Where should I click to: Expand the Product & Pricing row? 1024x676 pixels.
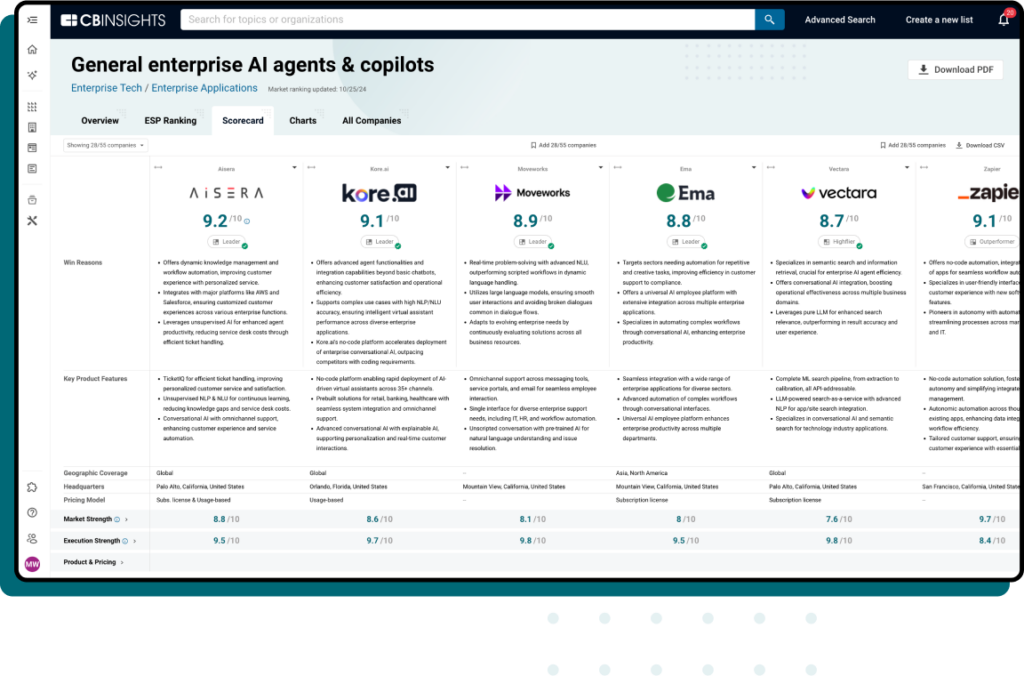122,562
